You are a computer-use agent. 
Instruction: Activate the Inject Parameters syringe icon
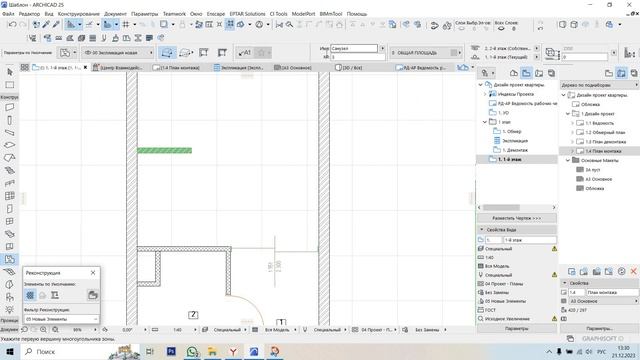click(x=56, y=25)
